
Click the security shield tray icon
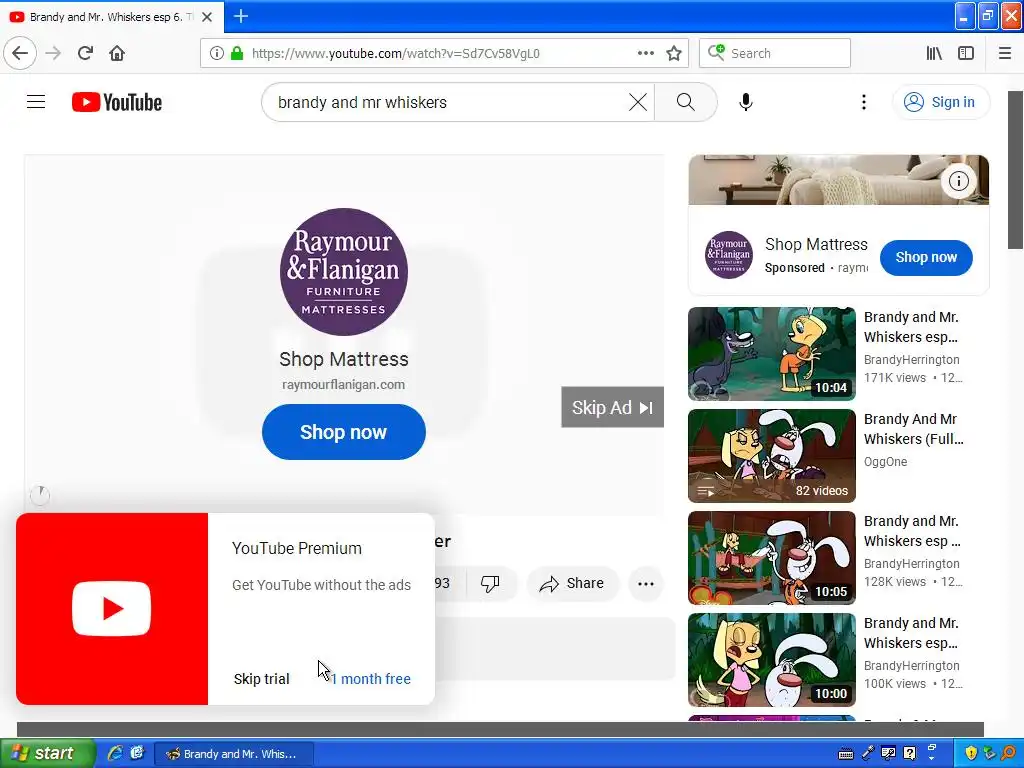coord(971,754)
